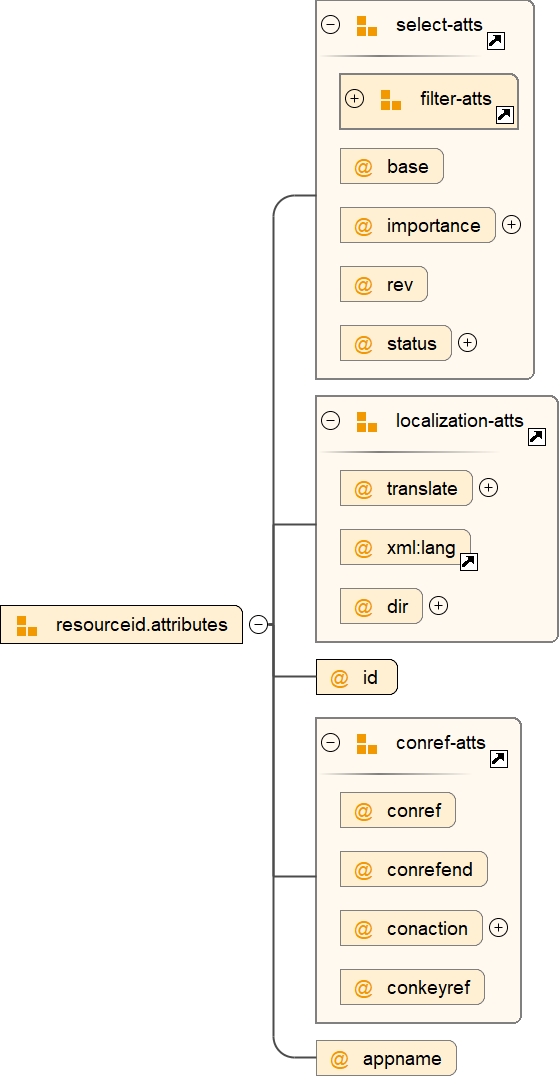Collapse the conref-atts group
This screenshot has height=1084, width=560.
click(x=331, y=742)
